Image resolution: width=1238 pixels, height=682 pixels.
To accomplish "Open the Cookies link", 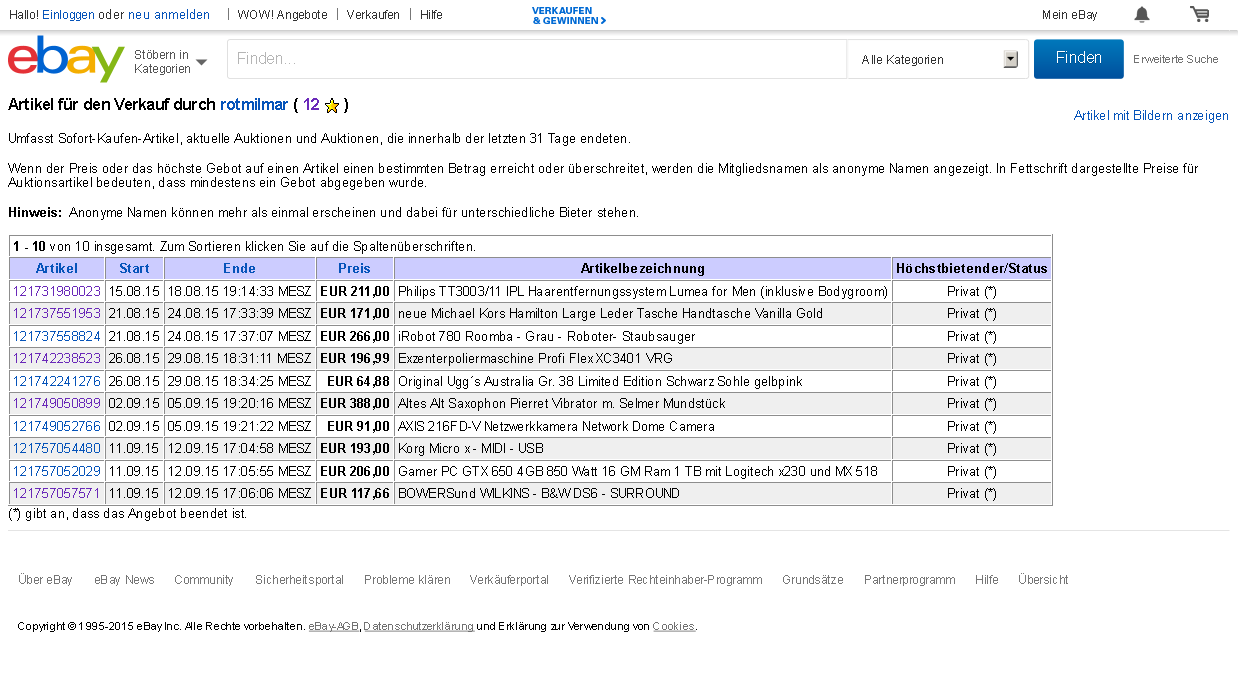I will (674, 627).
